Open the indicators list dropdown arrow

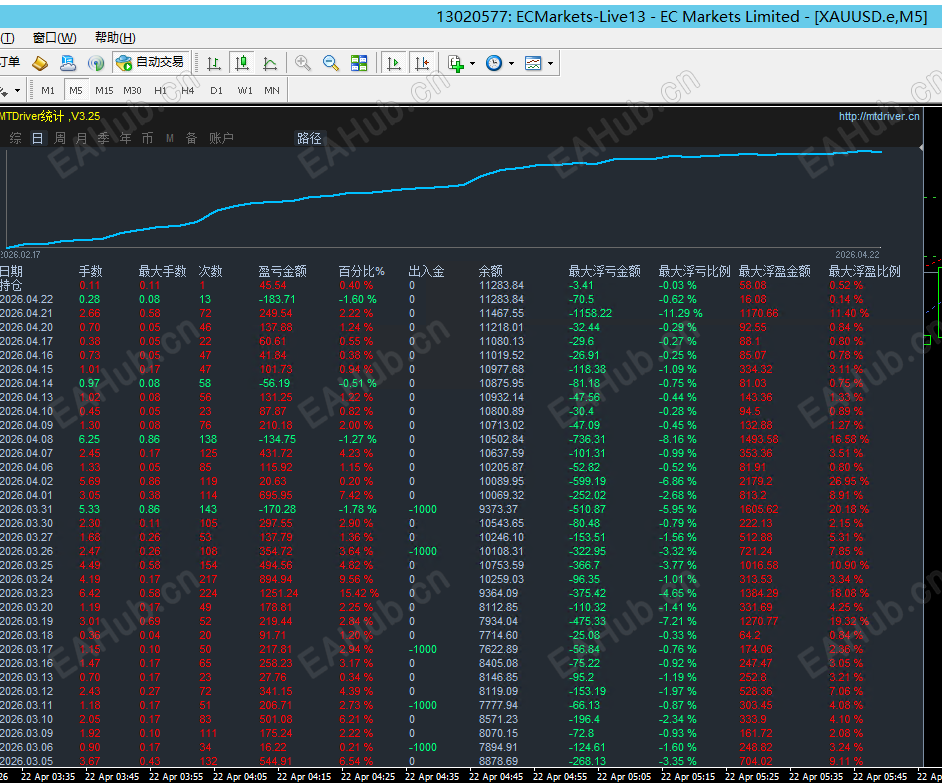tap(472, 63)
